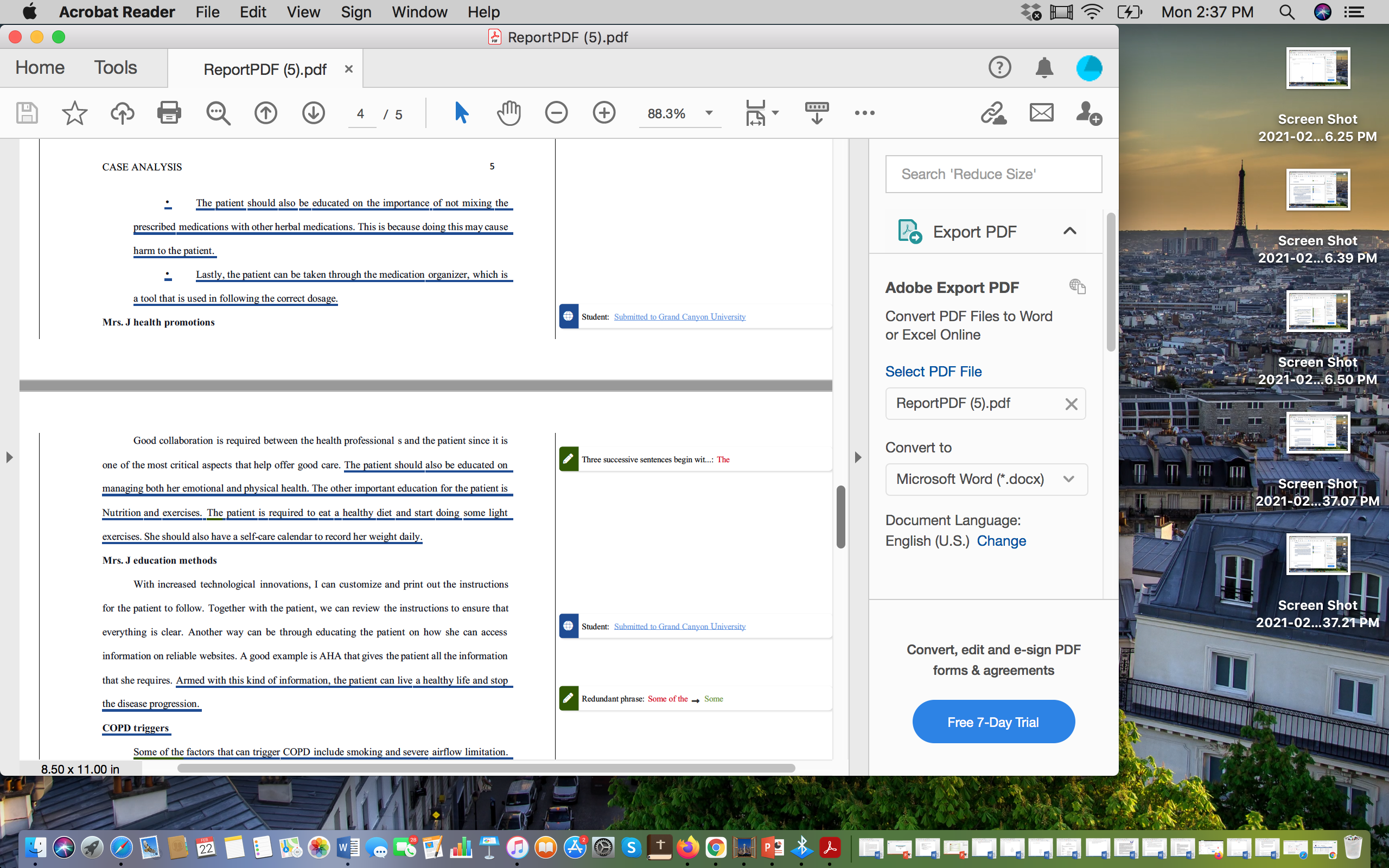
Task: Open the Sign menu
Action: [356, 12]
